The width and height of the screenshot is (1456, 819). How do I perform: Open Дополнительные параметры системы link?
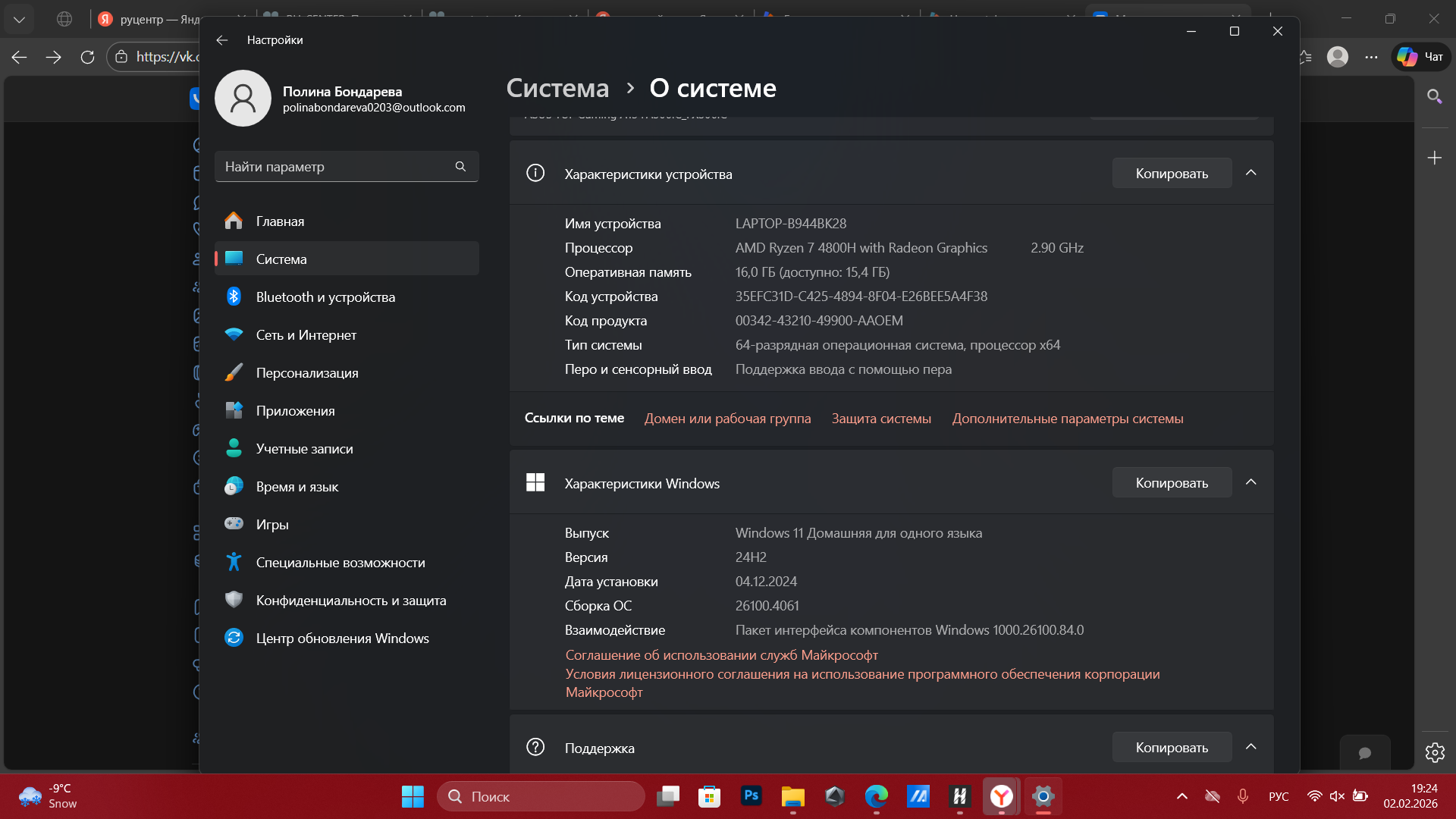tap(1067, 419)
